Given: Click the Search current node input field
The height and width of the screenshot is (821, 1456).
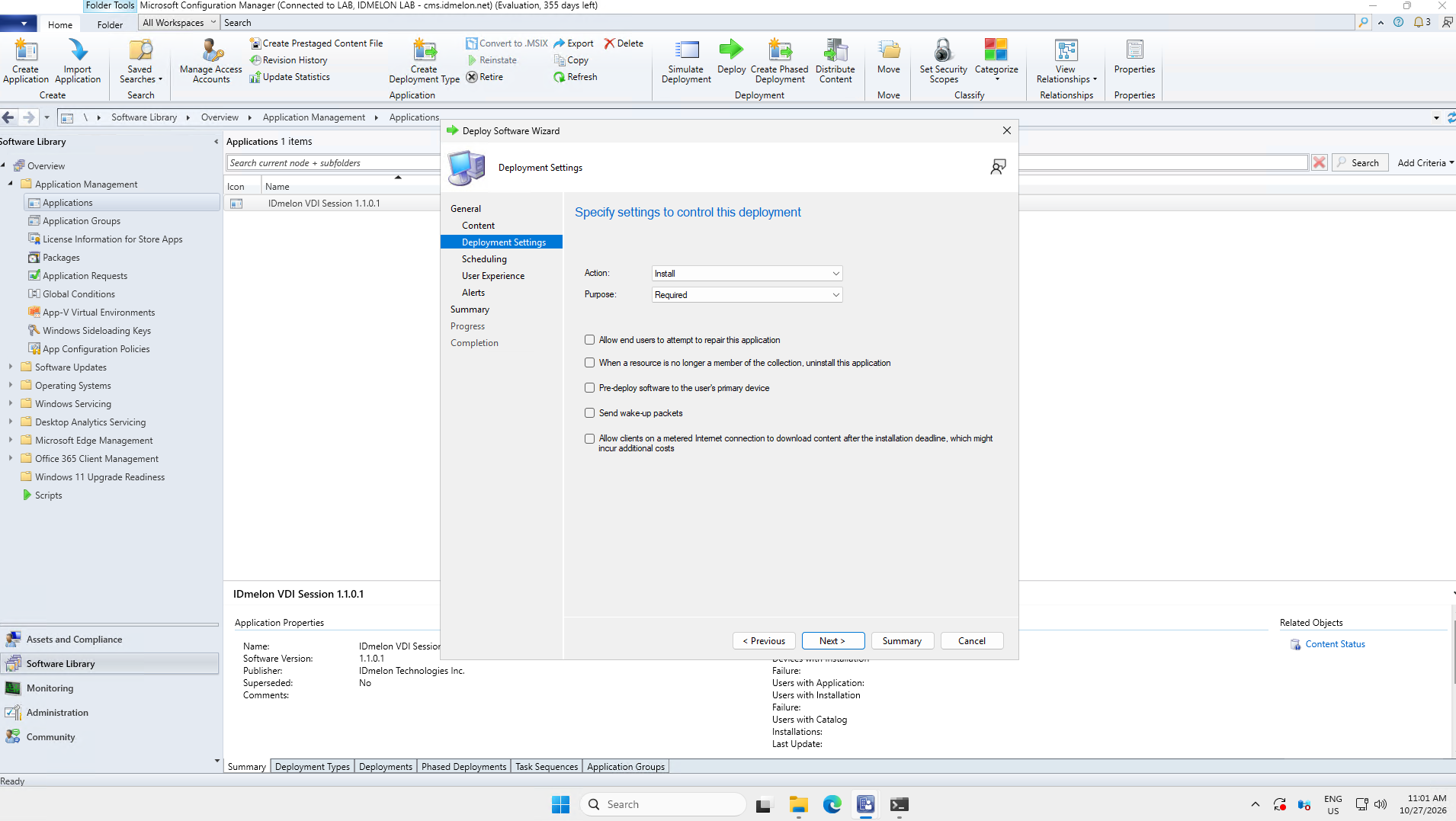Looking at the screenshot, I should click(x=332, y=163).
